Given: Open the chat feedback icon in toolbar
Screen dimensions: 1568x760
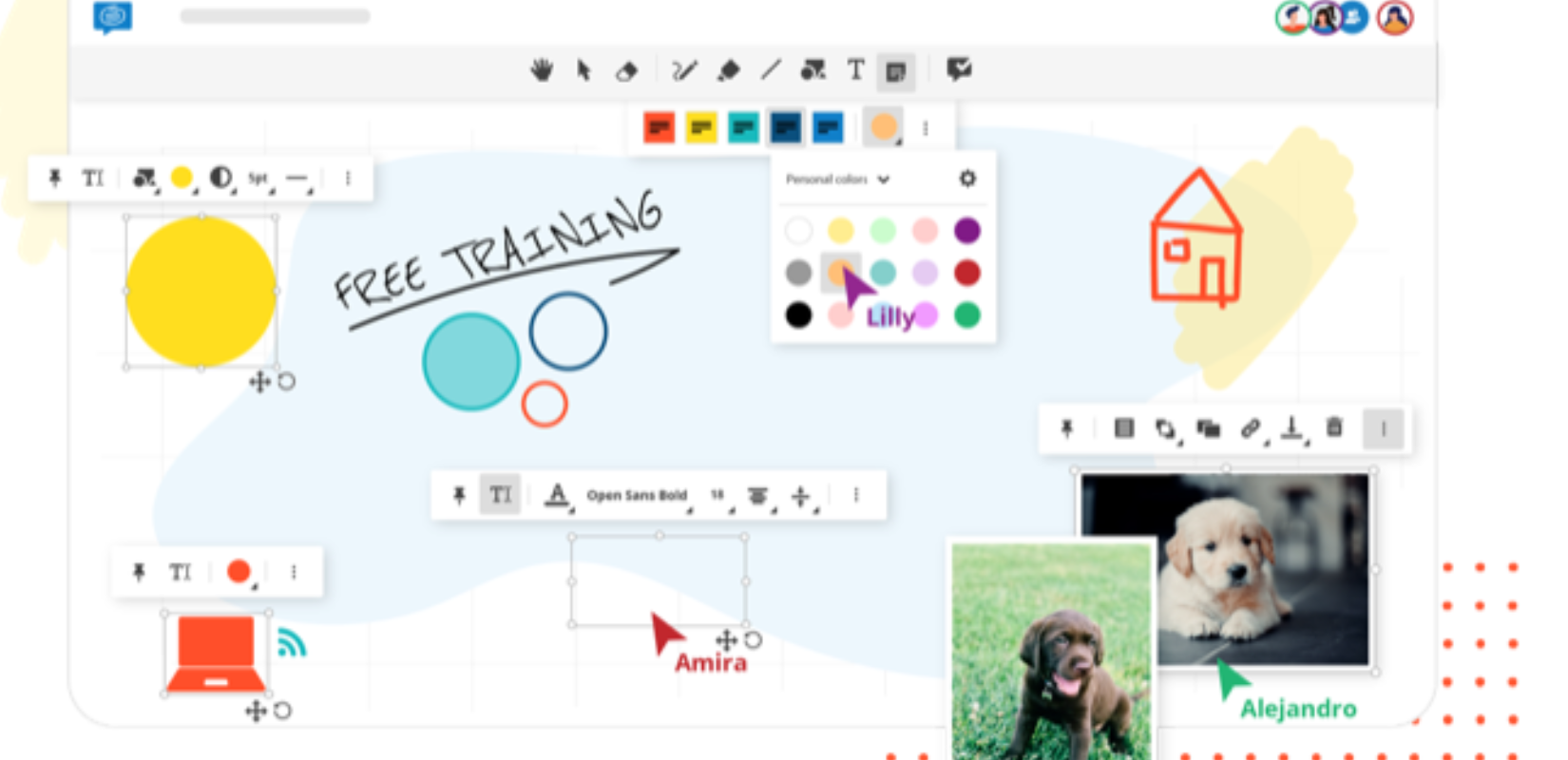Looking at the screenshot, I should 959,69.
